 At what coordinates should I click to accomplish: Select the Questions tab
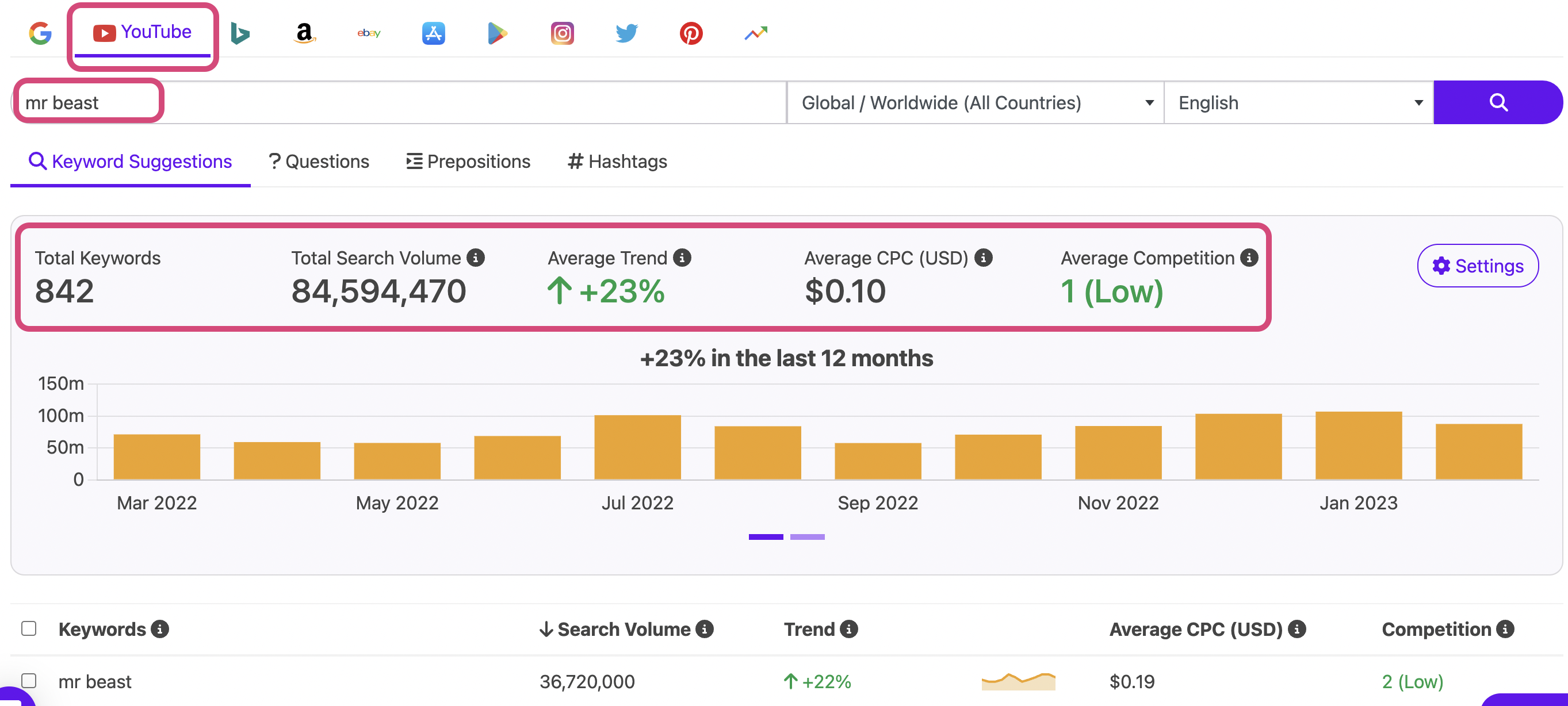tap(318, 160)
